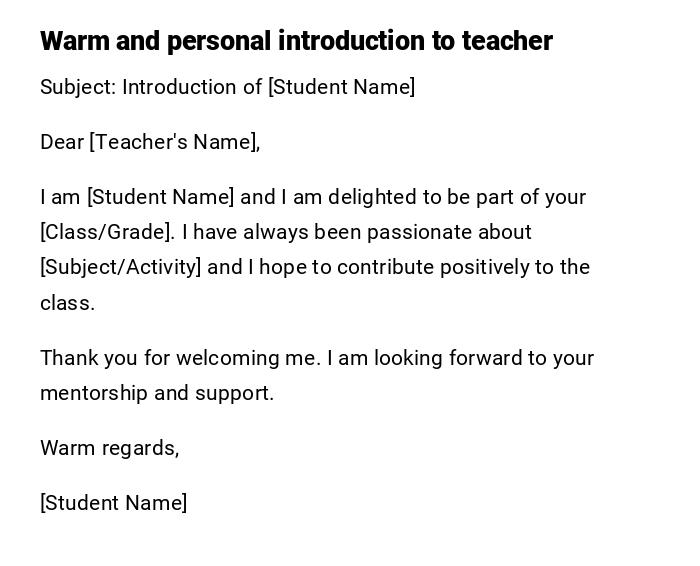The height and width of the screenshot is (566, 700).
Task: Click the "Subject:" label at the line start
Action: click(x=77, y=87)
